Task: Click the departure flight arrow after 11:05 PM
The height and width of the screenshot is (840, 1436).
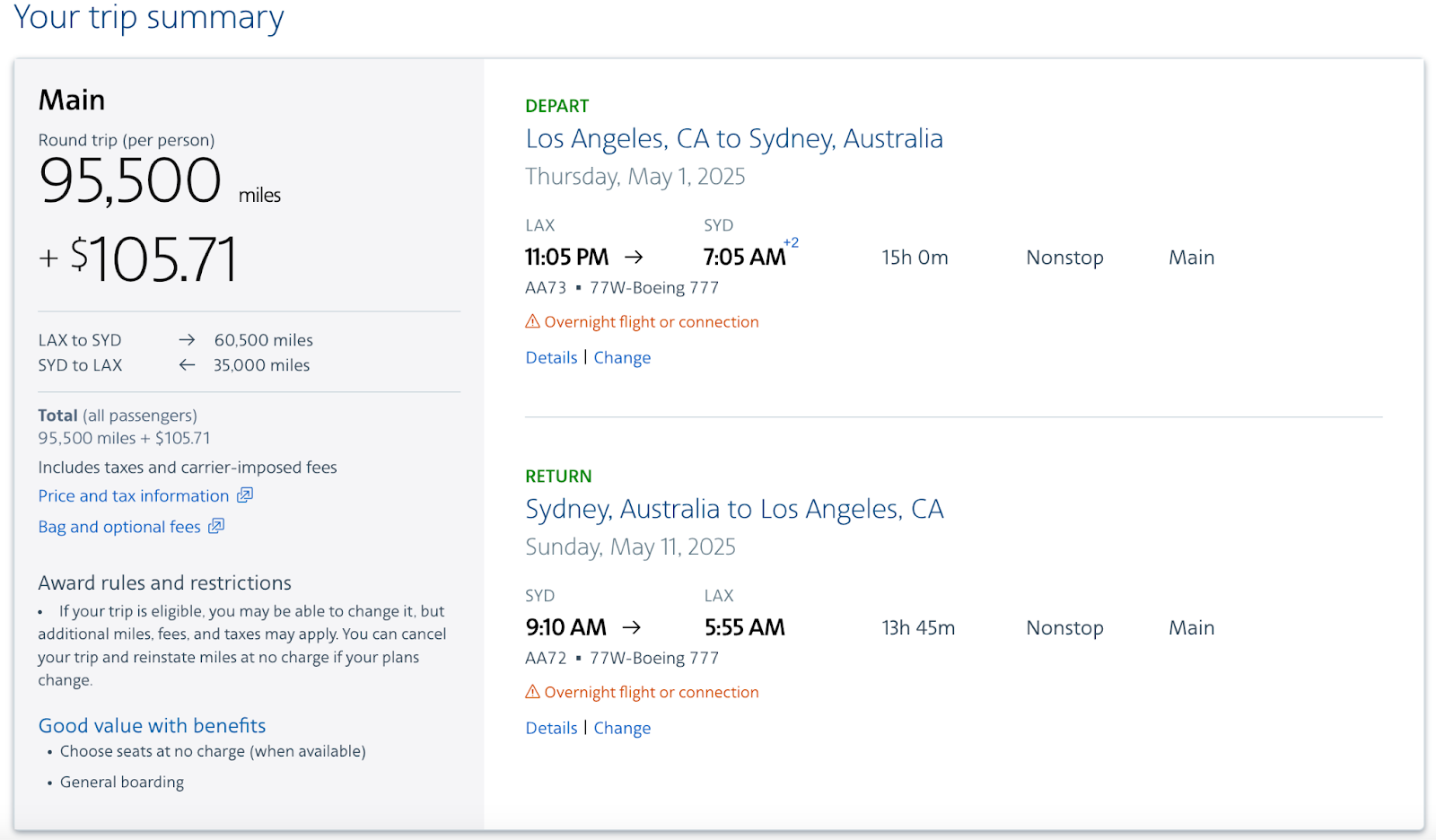Action: point(634,257)
